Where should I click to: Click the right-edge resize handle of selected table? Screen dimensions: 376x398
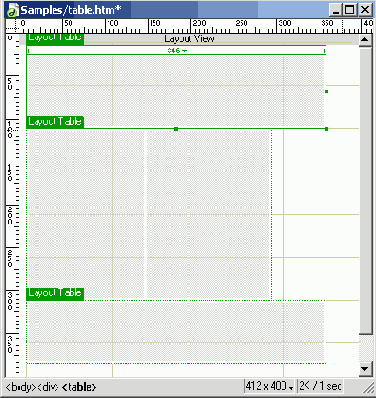[x=326, y=91]
